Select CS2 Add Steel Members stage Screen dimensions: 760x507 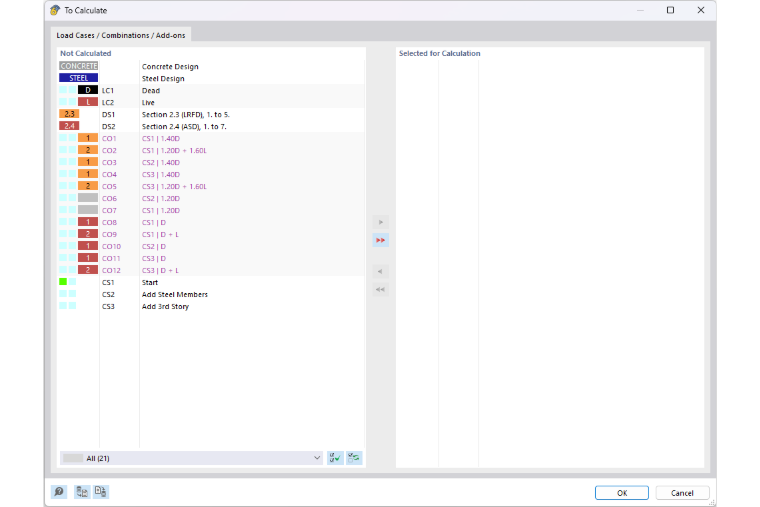[x=211, y=294]
